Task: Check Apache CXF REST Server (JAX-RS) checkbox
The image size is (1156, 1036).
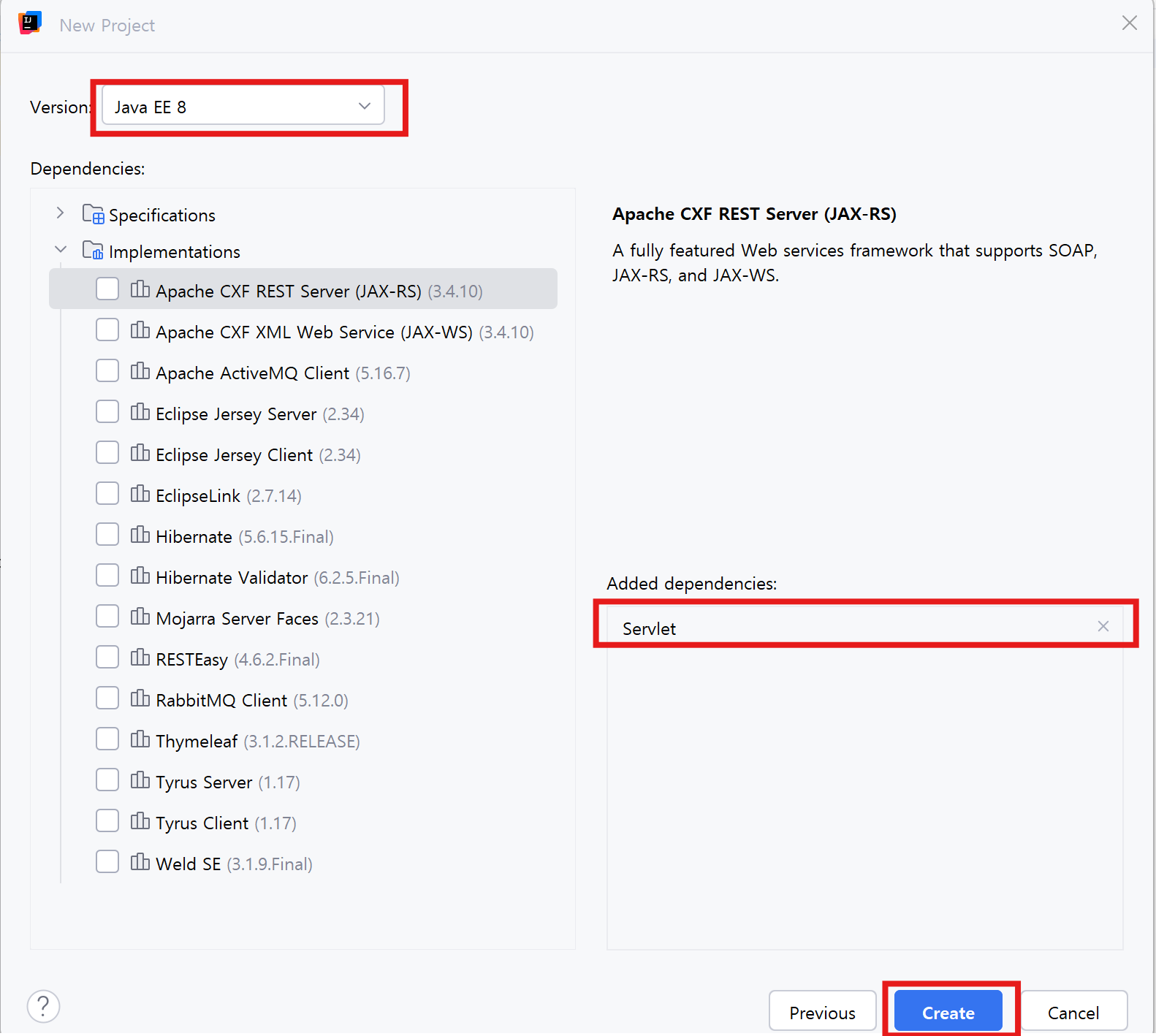Action: (x=107, y=289)
